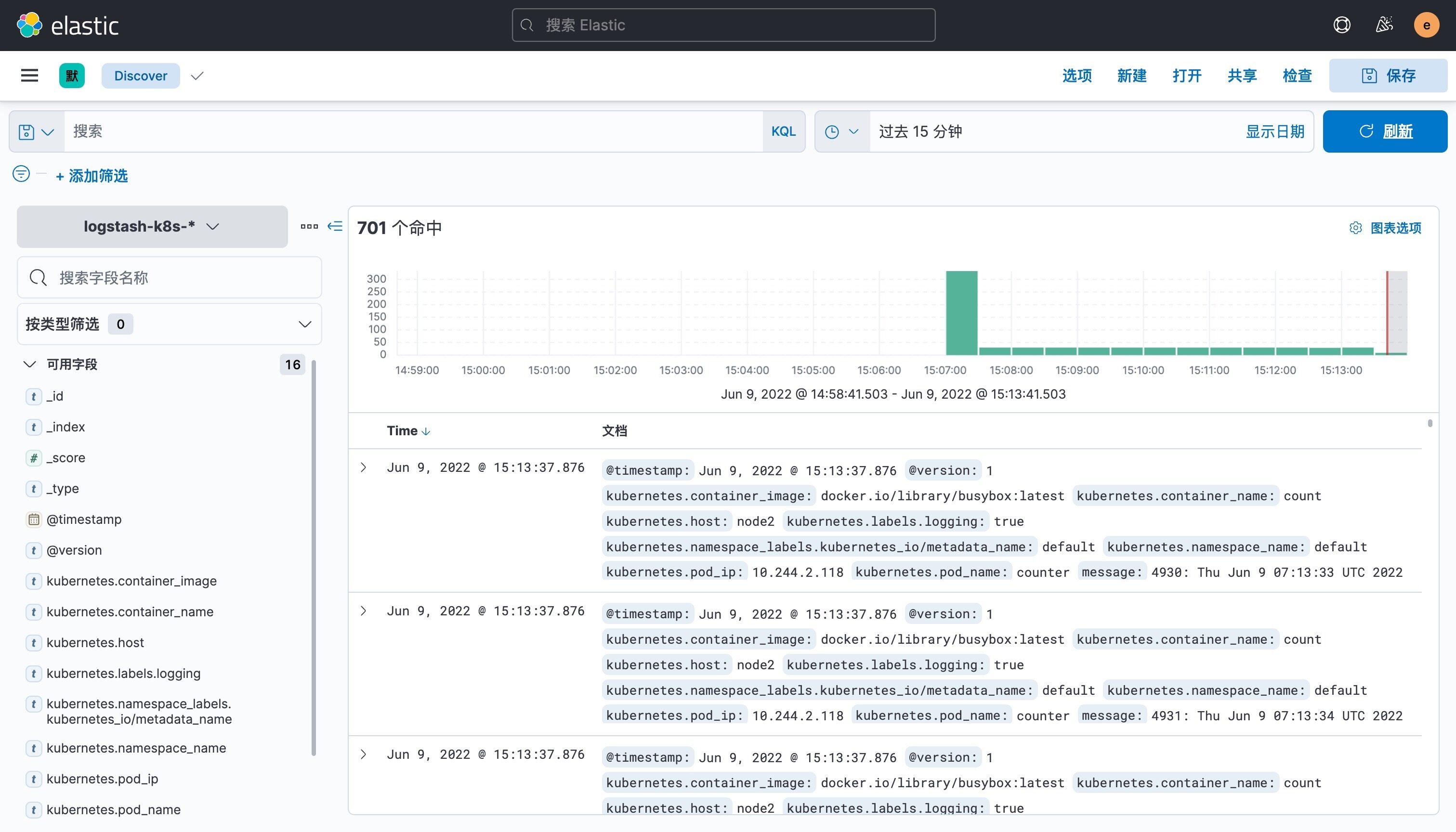1456x832 pixels.
Task: Open index pattern options dots menu
Action: tap(309, 226)
